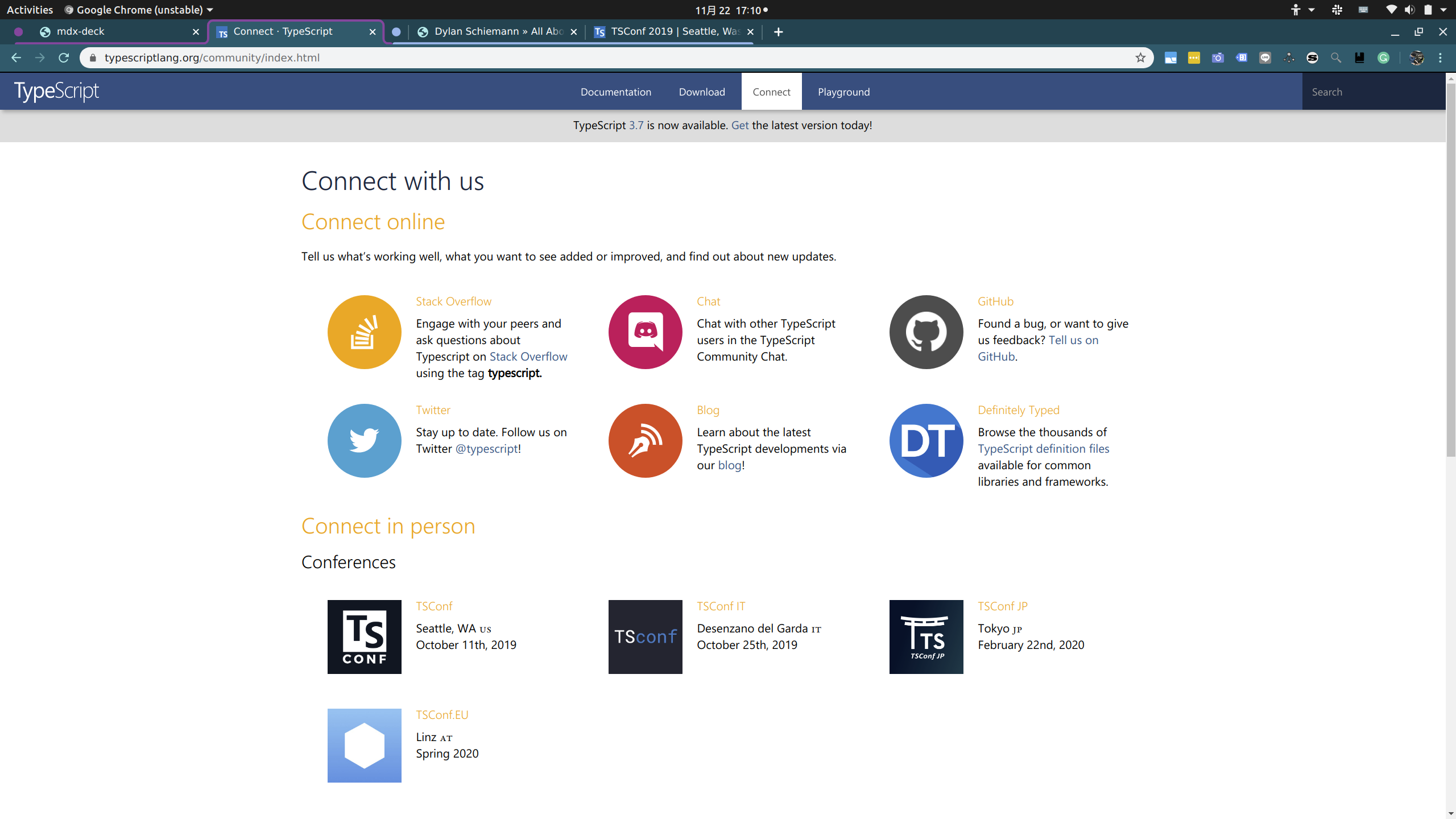Toggle bookmark star for current page
Screen dimensions: 1456x819
click(x=1140, y=57)
